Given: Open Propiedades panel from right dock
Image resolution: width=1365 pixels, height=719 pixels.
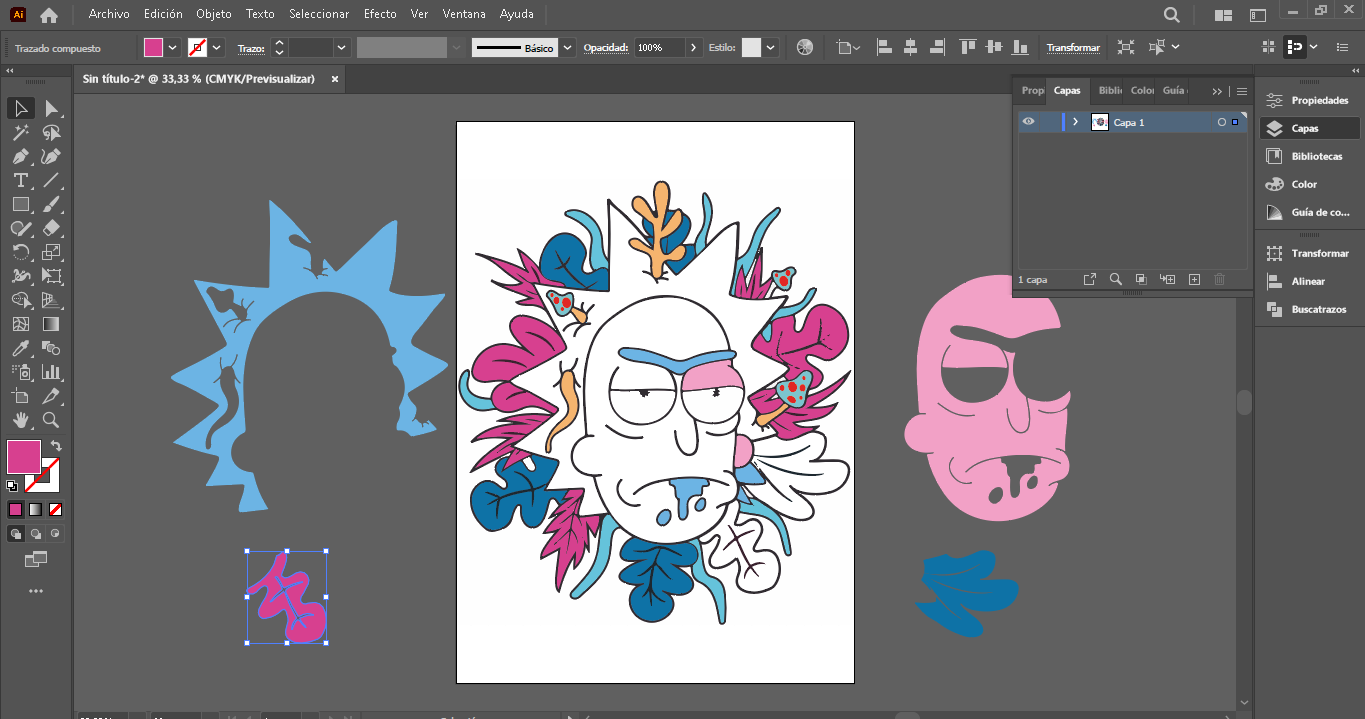Looking at the screenshot, I should tap(1308, 100).
